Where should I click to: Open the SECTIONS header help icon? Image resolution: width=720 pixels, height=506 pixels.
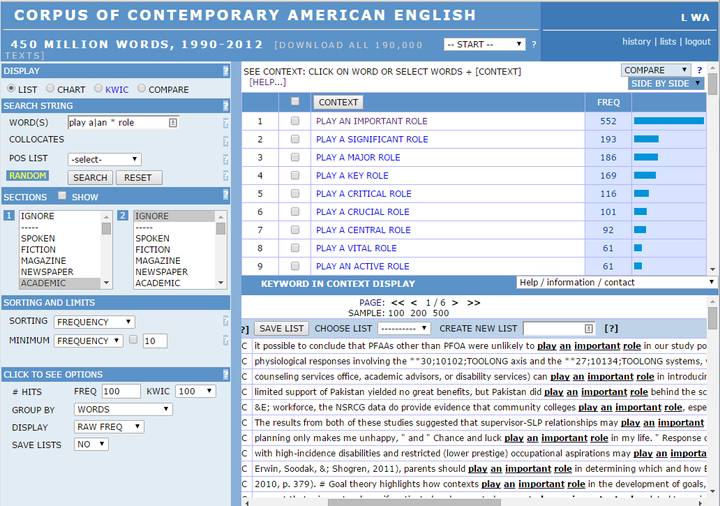pyautogui.click(x=225, y=195)
